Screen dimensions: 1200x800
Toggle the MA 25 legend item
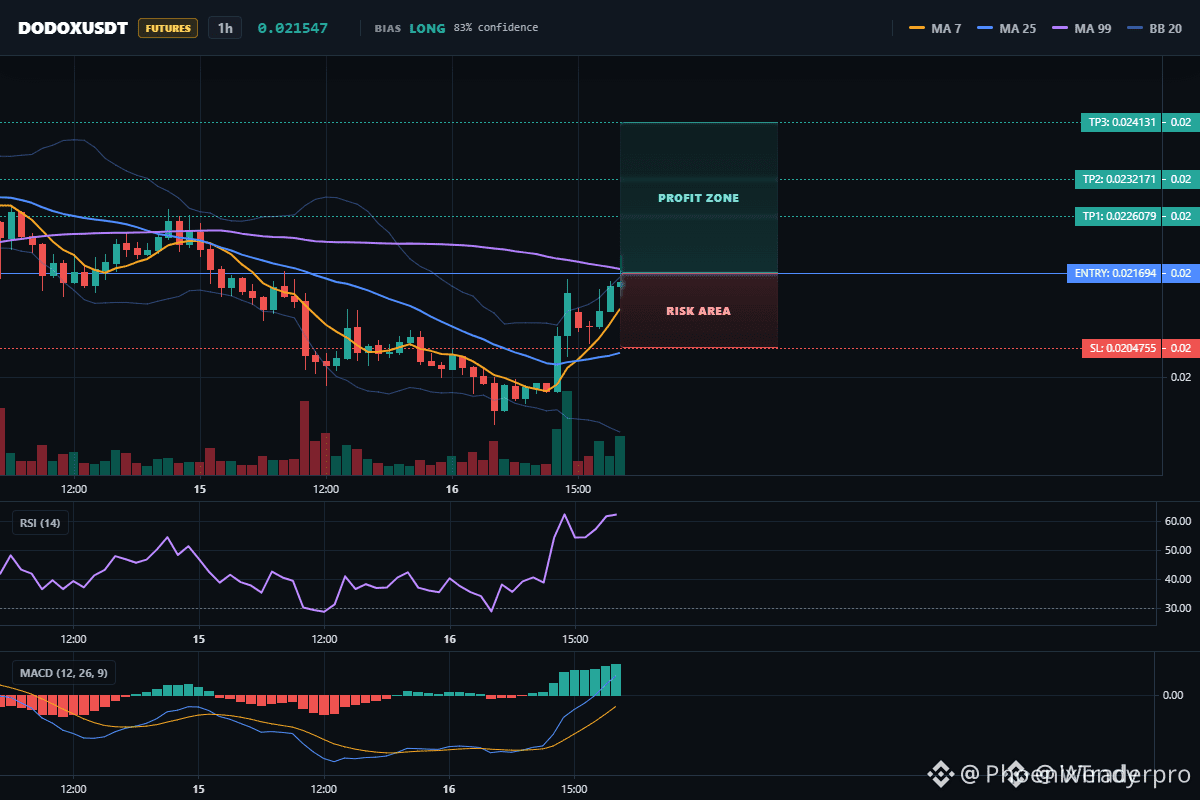1008,28
